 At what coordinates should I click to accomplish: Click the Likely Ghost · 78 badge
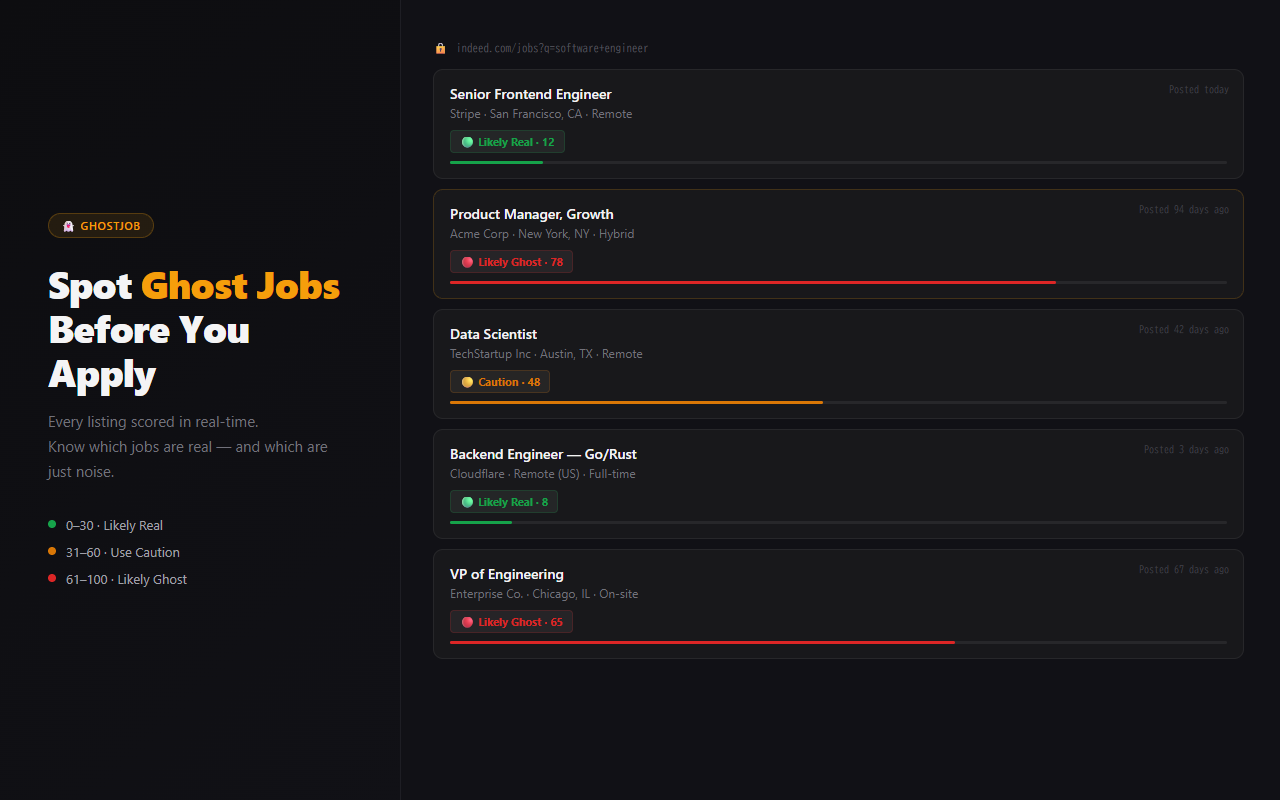coord(511,262)
